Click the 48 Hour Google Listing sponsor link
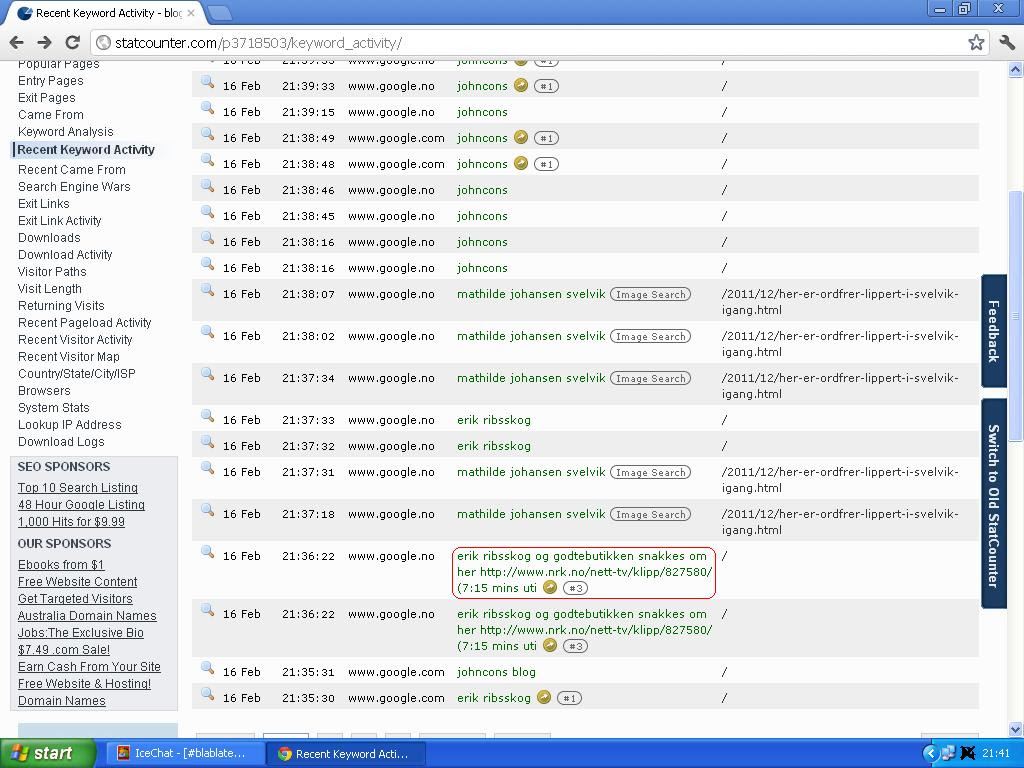This screenshot has width=1024, height=768. pos(82,505)
